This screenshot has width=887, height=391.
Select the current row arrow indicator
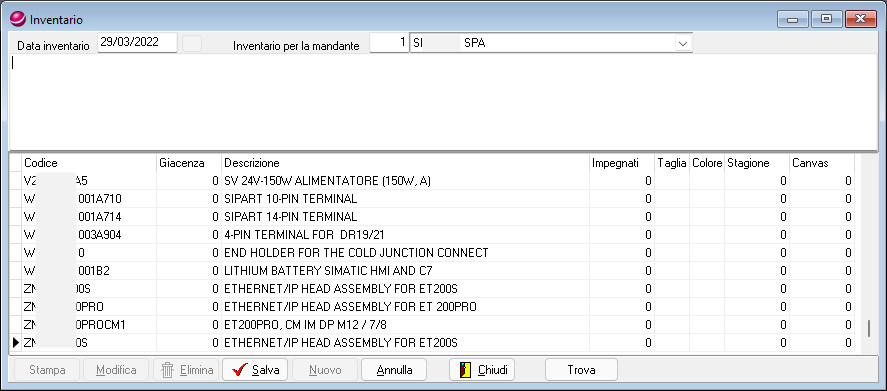coord(16,342)
